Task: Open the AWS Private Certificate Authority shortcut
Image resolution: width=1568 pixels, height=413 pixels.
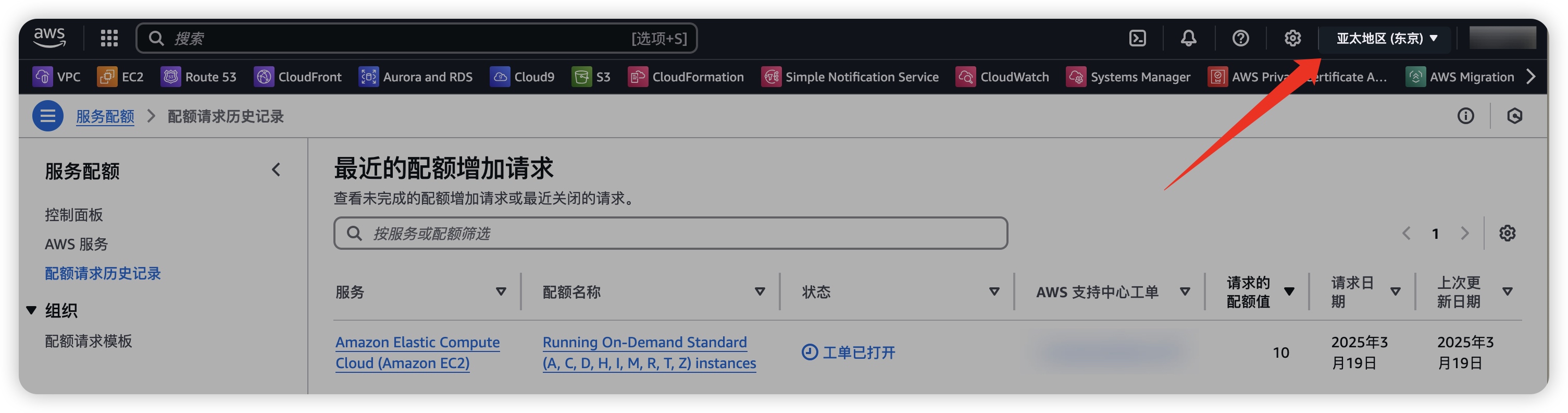Action: 1298,77
